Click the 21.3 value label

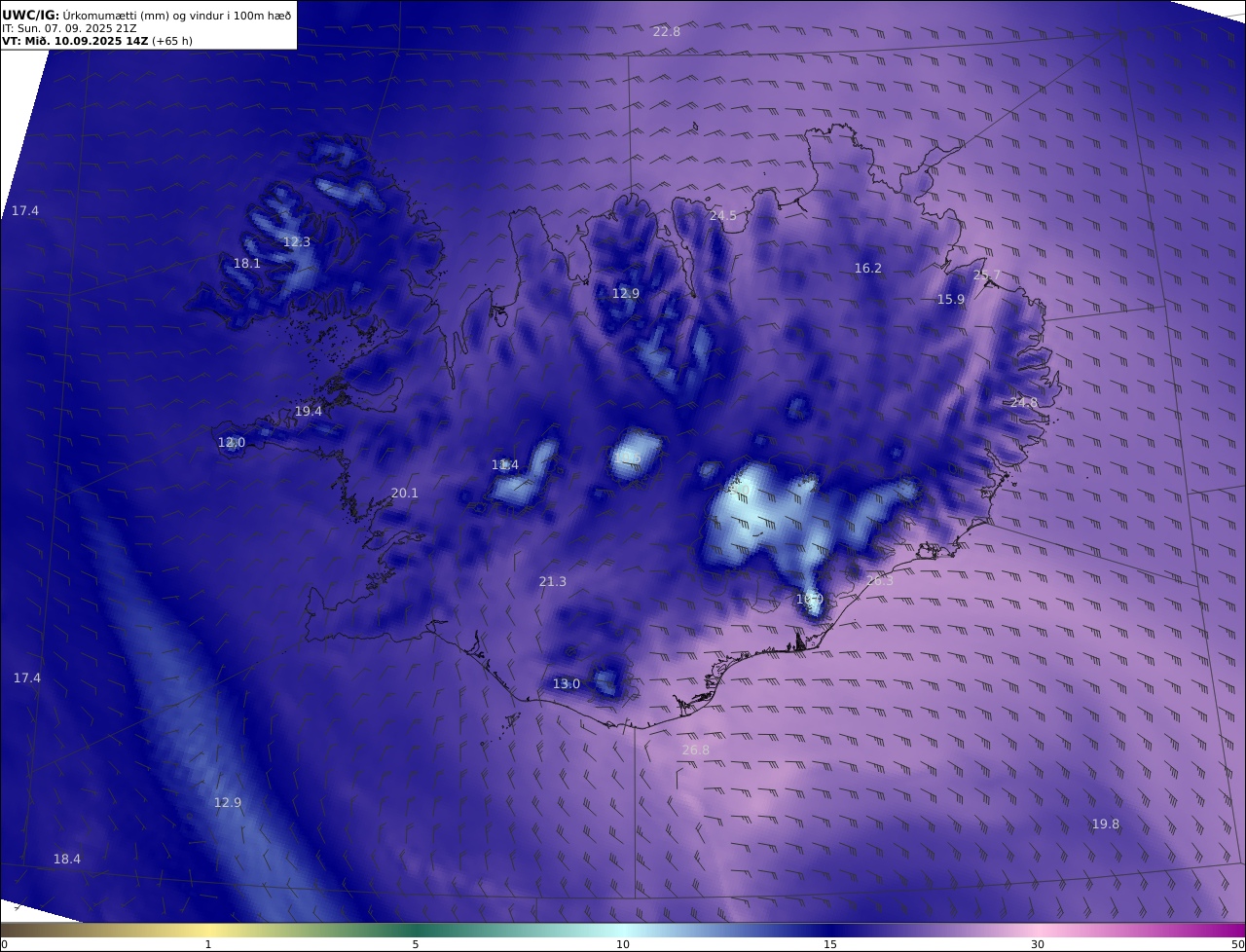click(x=552, y=582)
